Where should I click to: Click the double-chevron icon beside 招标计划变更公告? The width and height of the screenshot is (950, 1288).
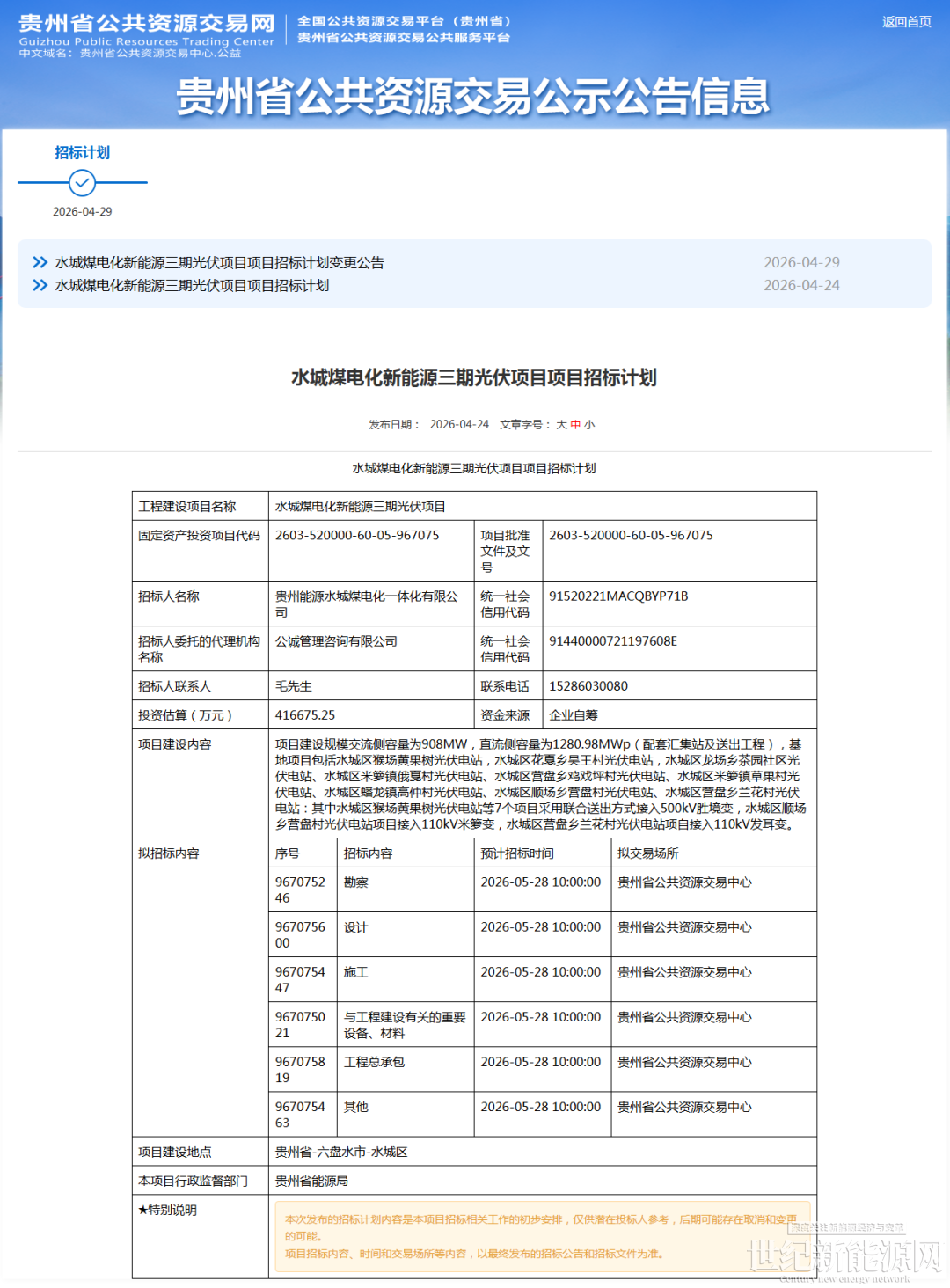40,263
